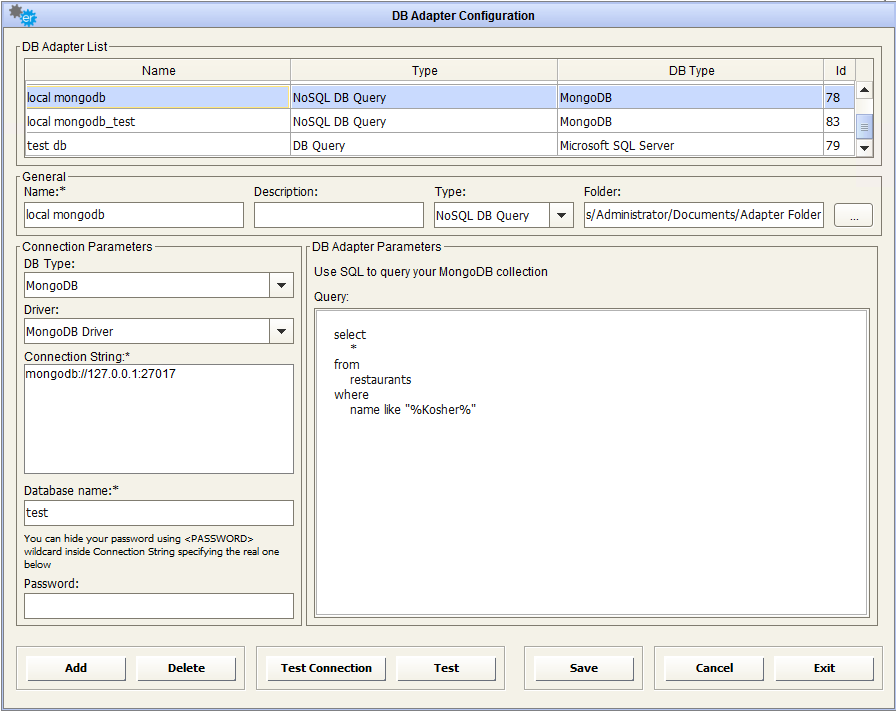Screen dimensions: 896x712
Task: Click the folder browse button with ellipsis
Action: (x=853, y=215)
